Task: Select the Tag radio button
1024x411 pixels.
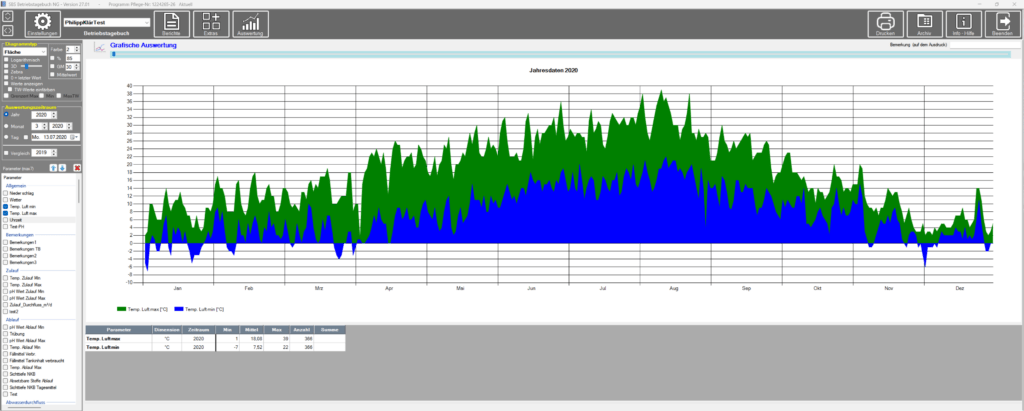Action: tap(6, 137)
